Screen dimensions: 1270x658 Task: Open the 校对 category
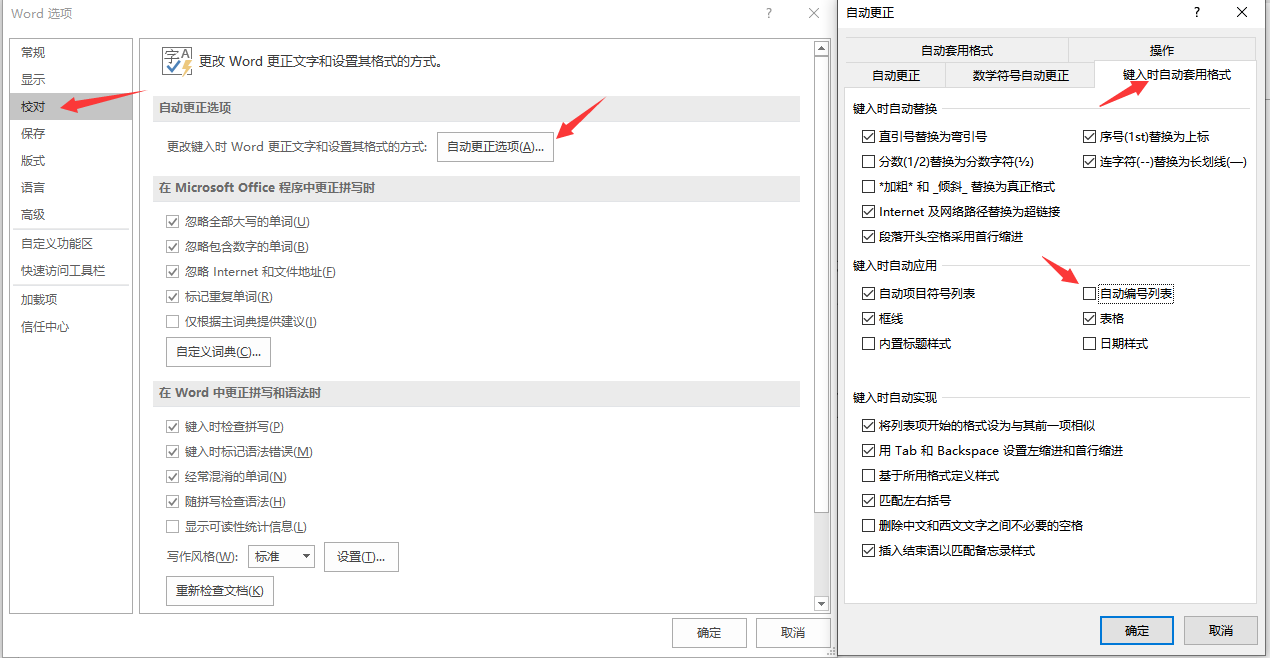coord(70,106)
